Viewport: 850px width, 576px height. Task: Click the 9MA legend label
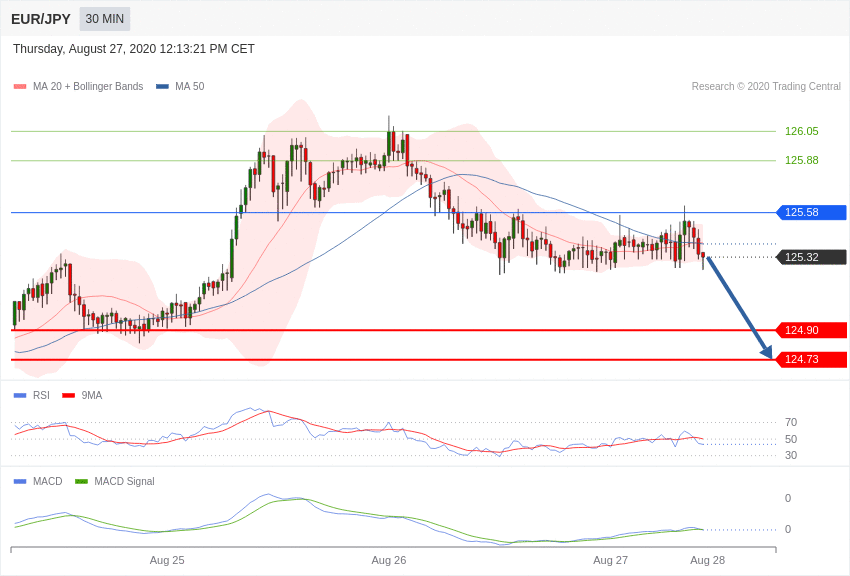click(92, 396)
